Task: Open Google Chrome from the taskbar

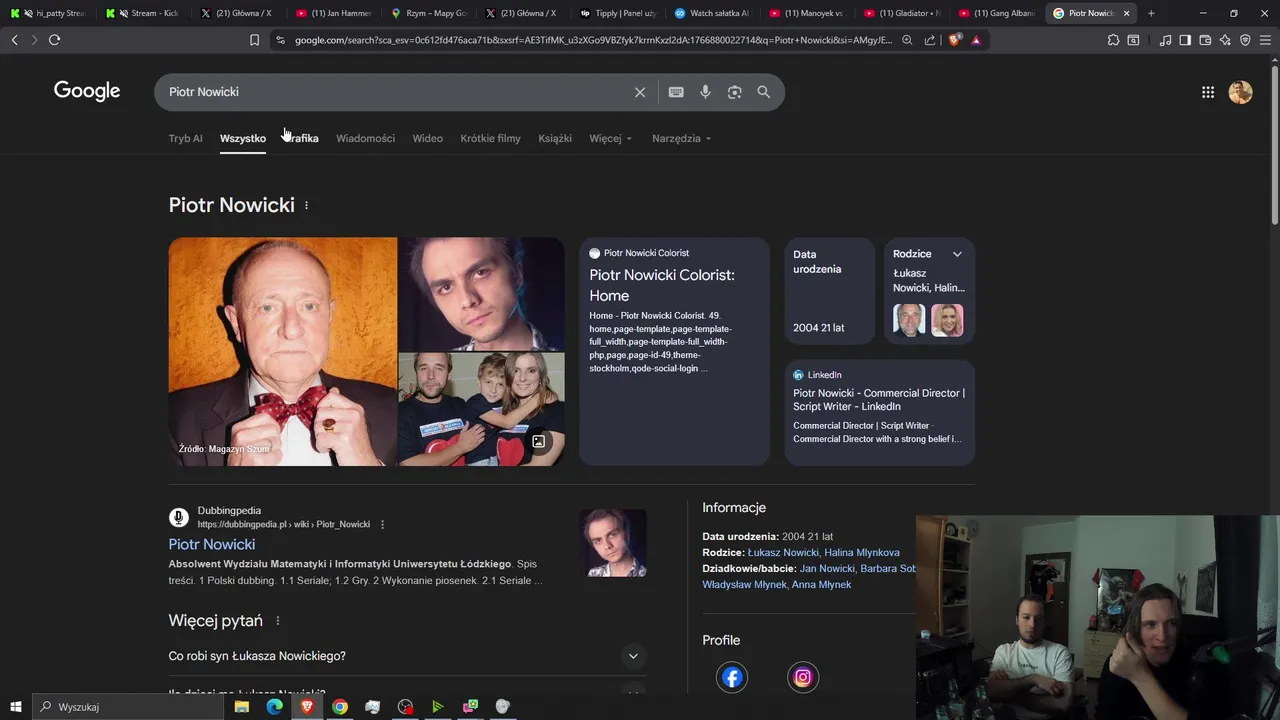Action: [340, 706]
